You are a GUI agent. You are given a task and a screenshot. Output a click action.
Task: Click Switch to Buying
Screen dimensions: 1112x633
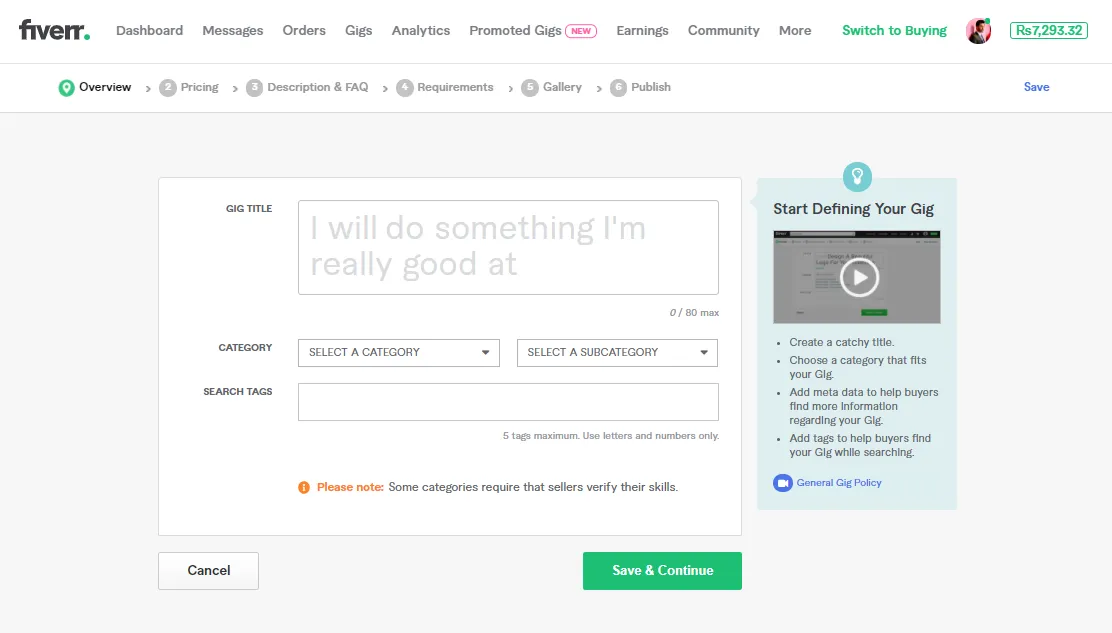pyautogui.click(x=894, y=30)
